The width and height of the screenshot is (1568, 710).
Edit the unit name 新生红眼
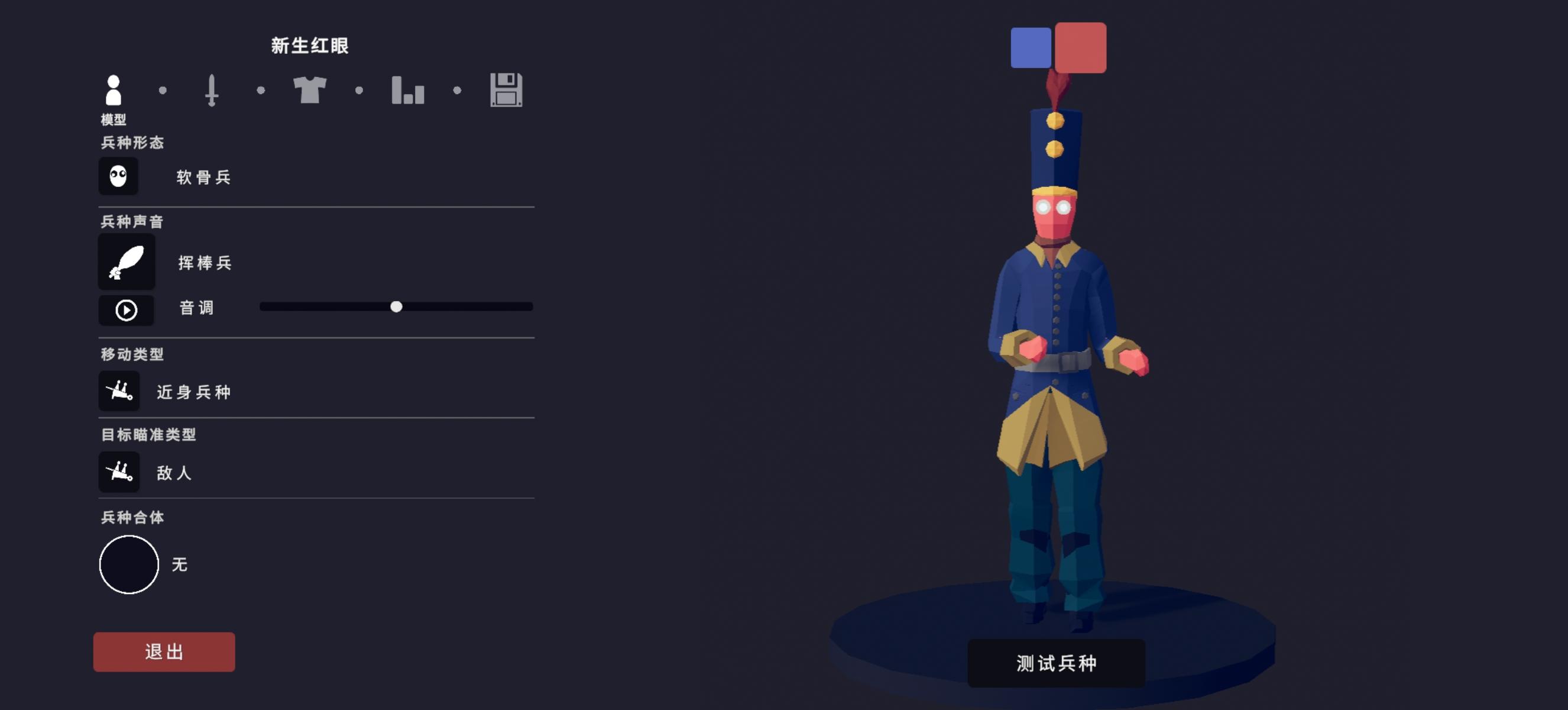[x=310, y=46]
